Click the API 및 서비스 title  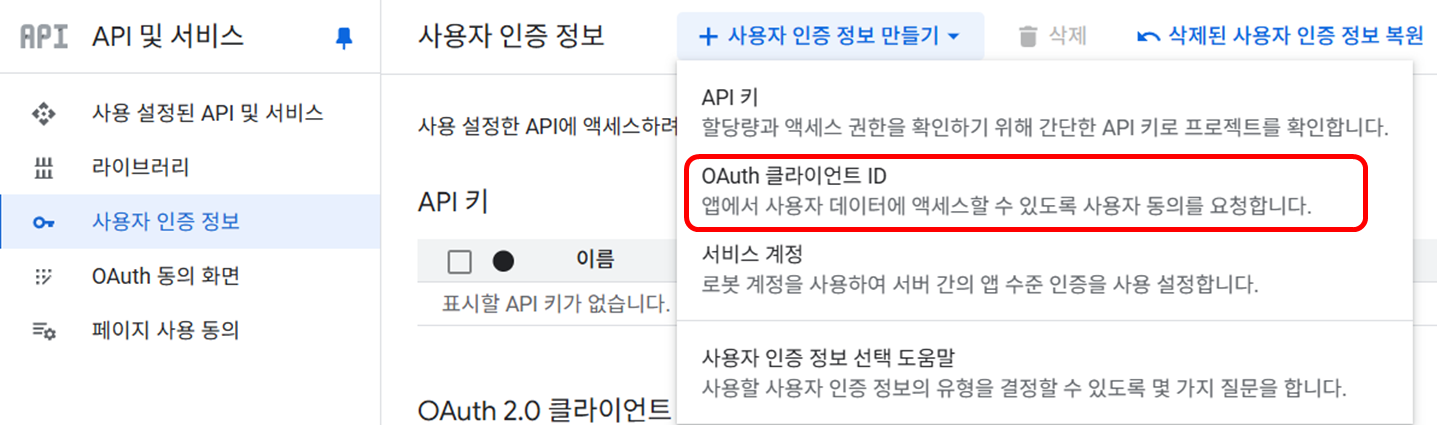(x=168, y=37)
